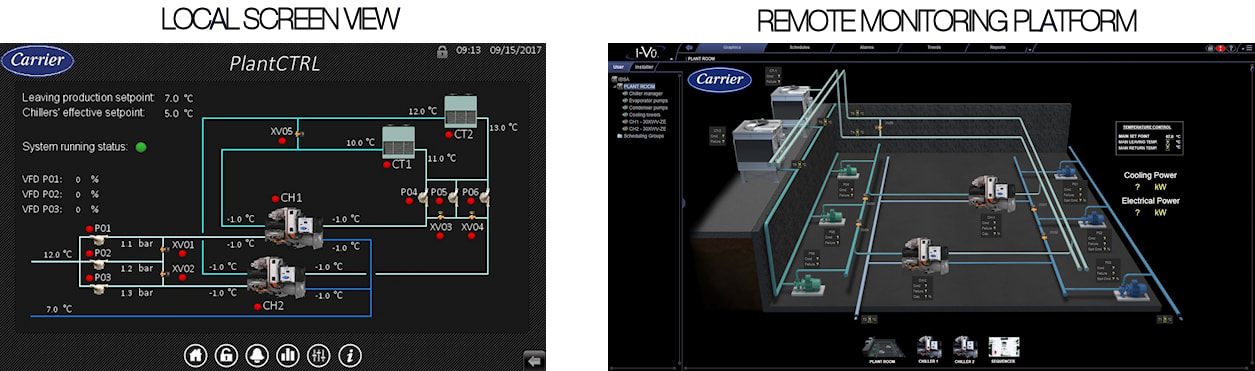
Task: Select valve XV05 in the diagram
Action: point(299,133)
